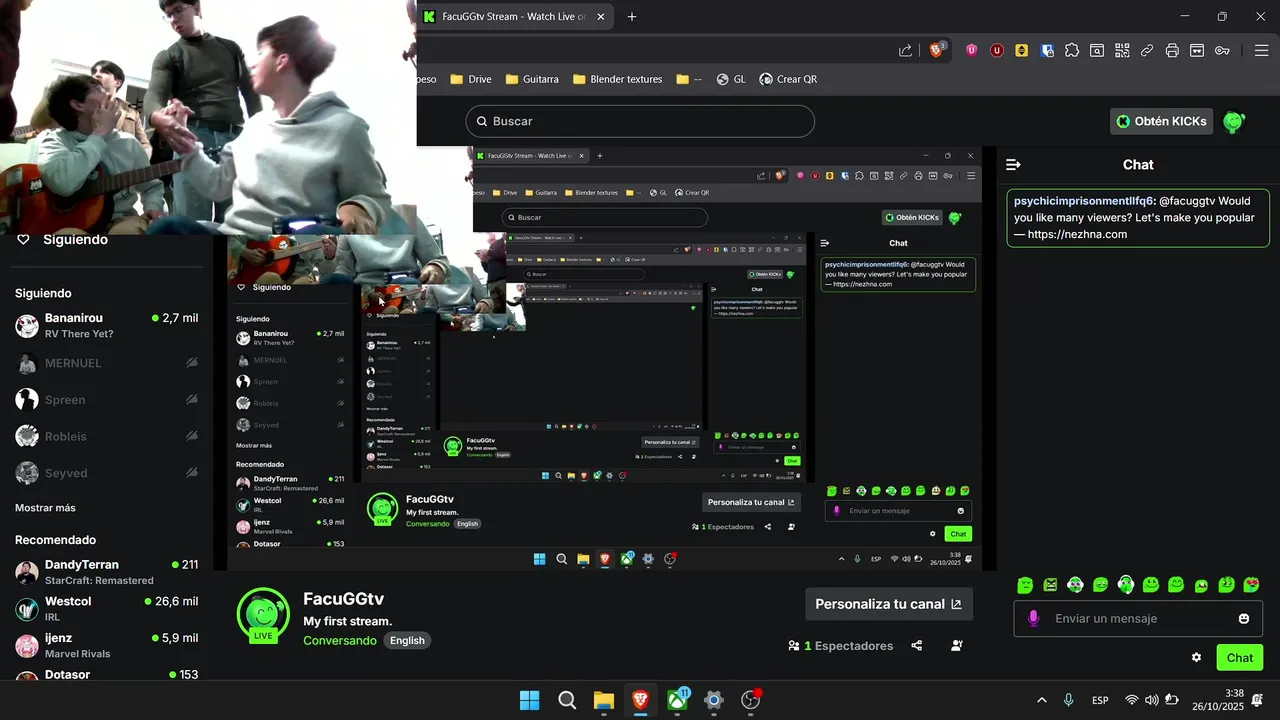Open the Windows Start menu

pyautogui.click(x=530, y=700)
